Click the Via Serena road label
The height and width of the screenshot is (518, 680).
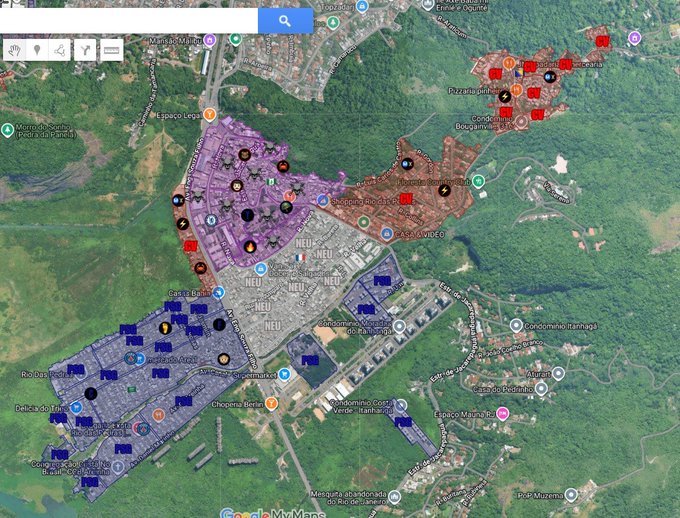(x=557, y=191)
